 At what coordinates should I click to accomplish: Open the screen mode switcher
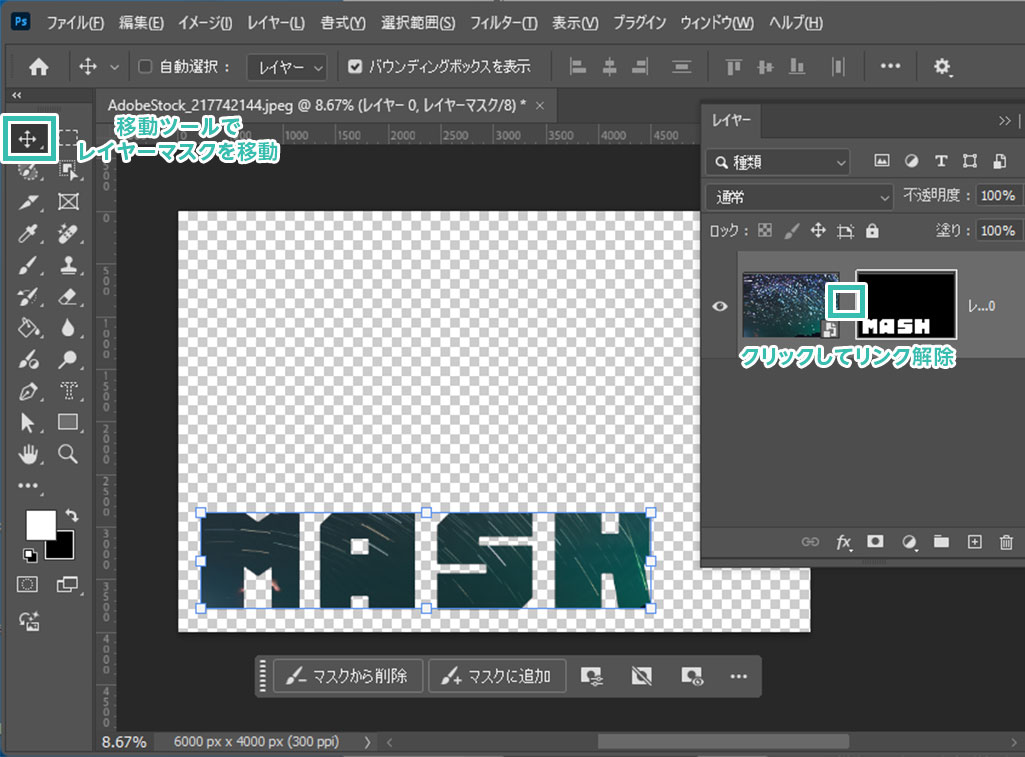click(67, 584)
